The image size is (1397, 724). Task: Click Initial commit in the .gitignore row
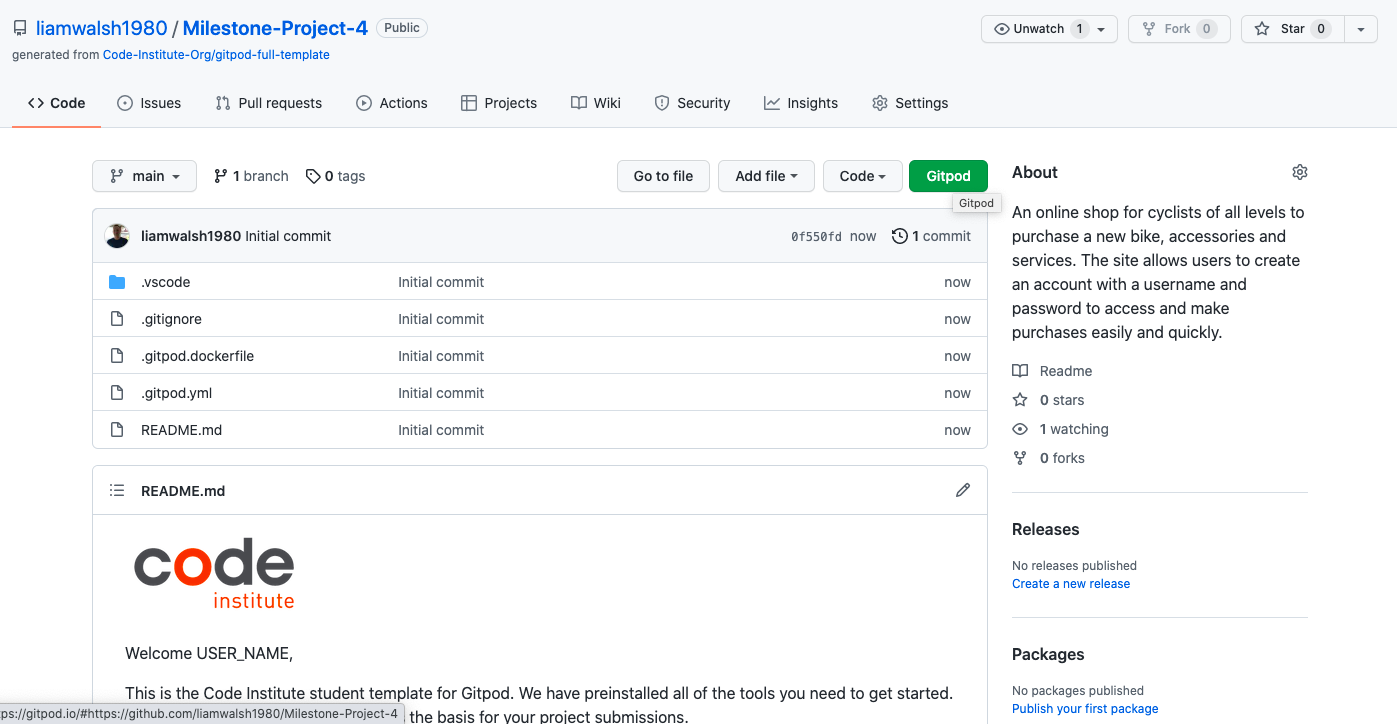441,319
